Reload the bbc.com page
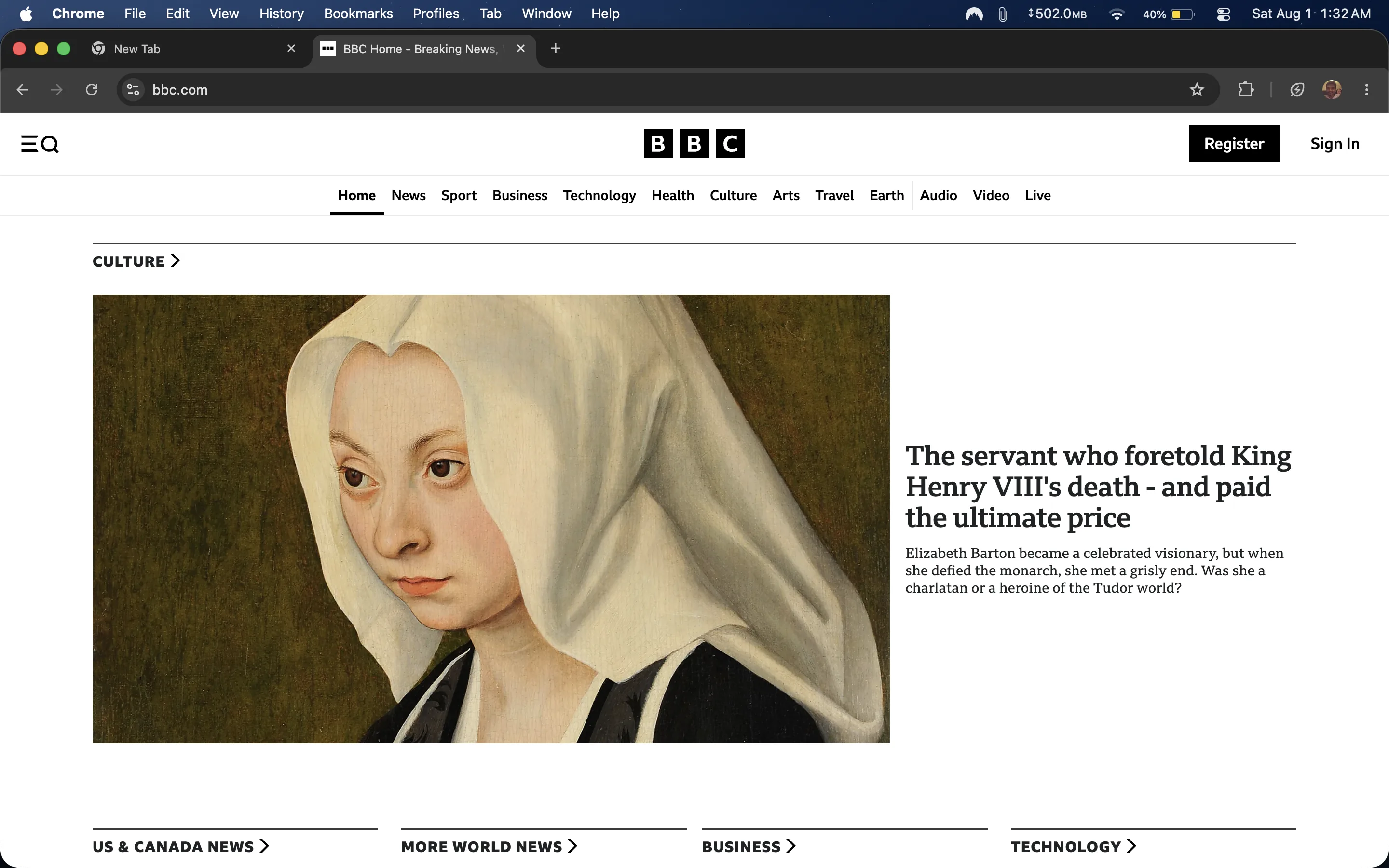The width and height of the screenshot is (1389, 868). pos(92,90)
